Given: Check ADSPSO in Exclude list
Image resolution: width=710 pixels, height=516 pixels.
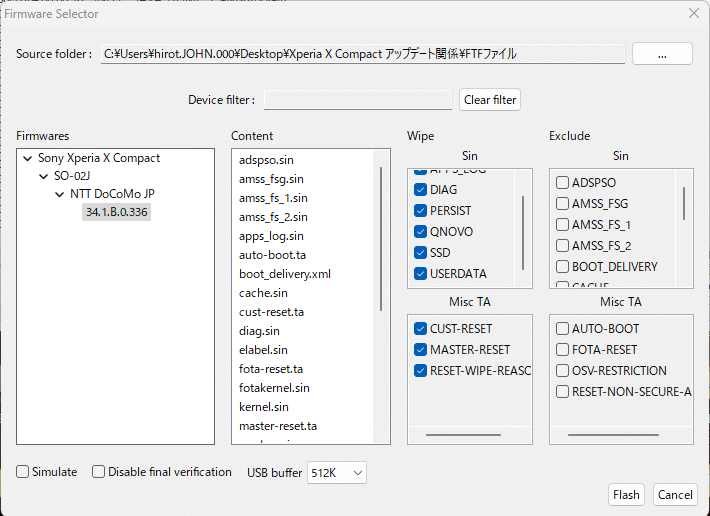Looking at the screenshot, I should click(562, 182).
